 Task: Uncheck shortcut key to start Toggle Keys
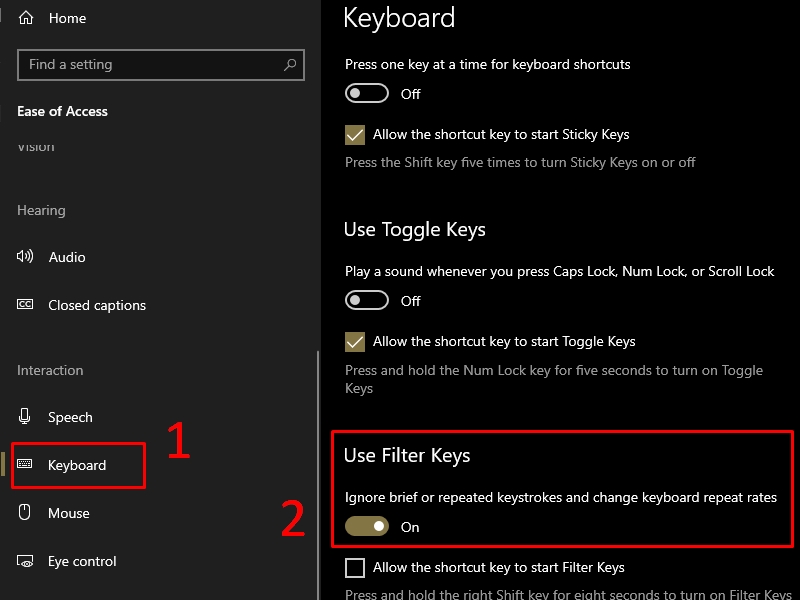tap(355, 342)
